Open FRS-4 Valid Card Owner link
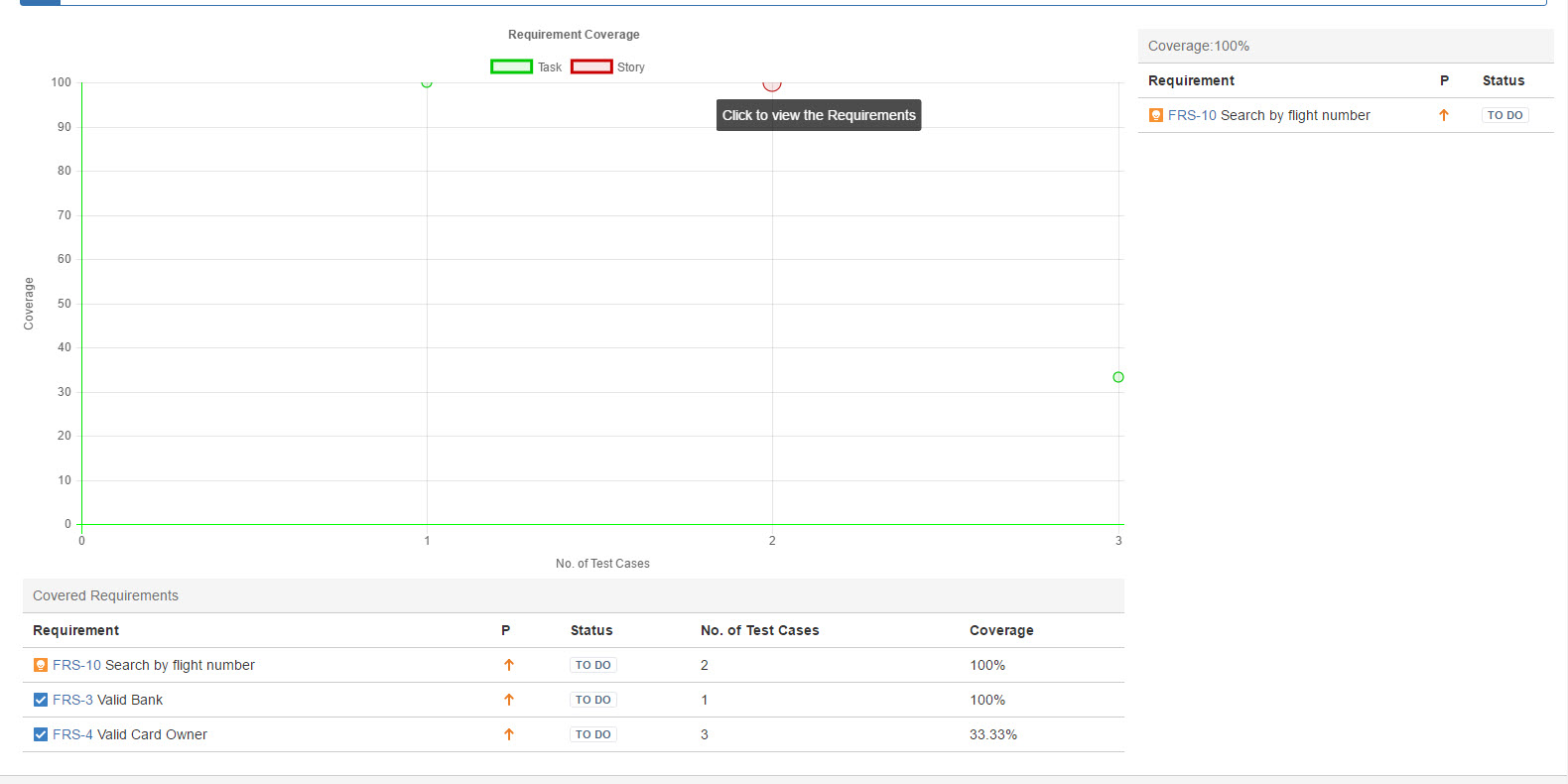The height and width of the screenshot is (784, 1568). [72, 734]
